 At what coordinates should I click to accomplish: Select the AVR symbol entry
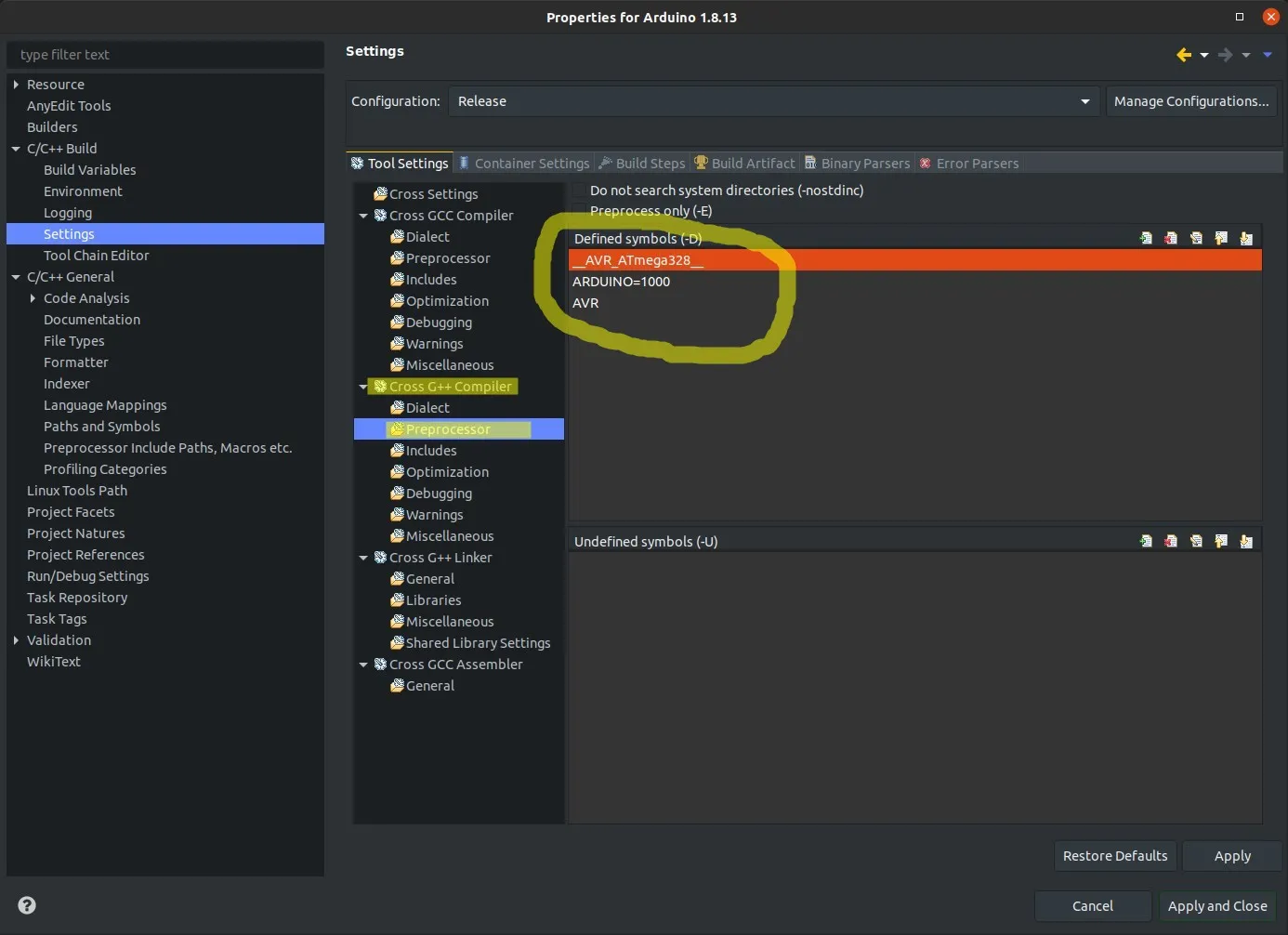pos(915,303)
